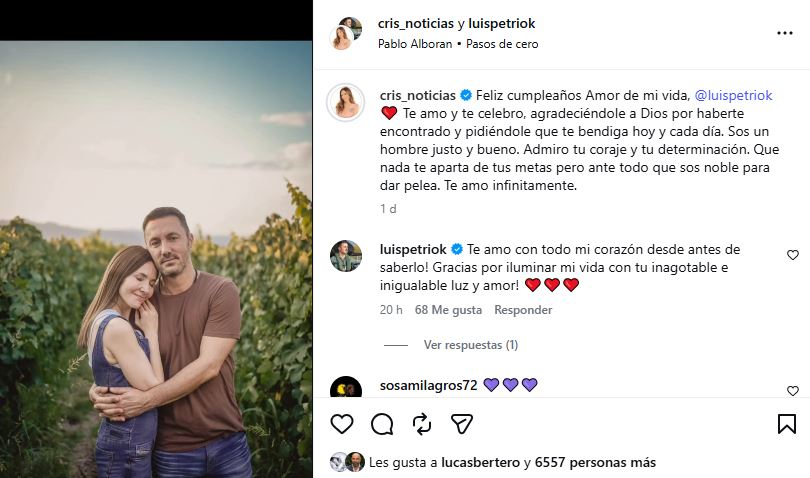The image size is (810, 478).
Task: View the 6557 personas más likes list
Action: [x=595, y=462]
